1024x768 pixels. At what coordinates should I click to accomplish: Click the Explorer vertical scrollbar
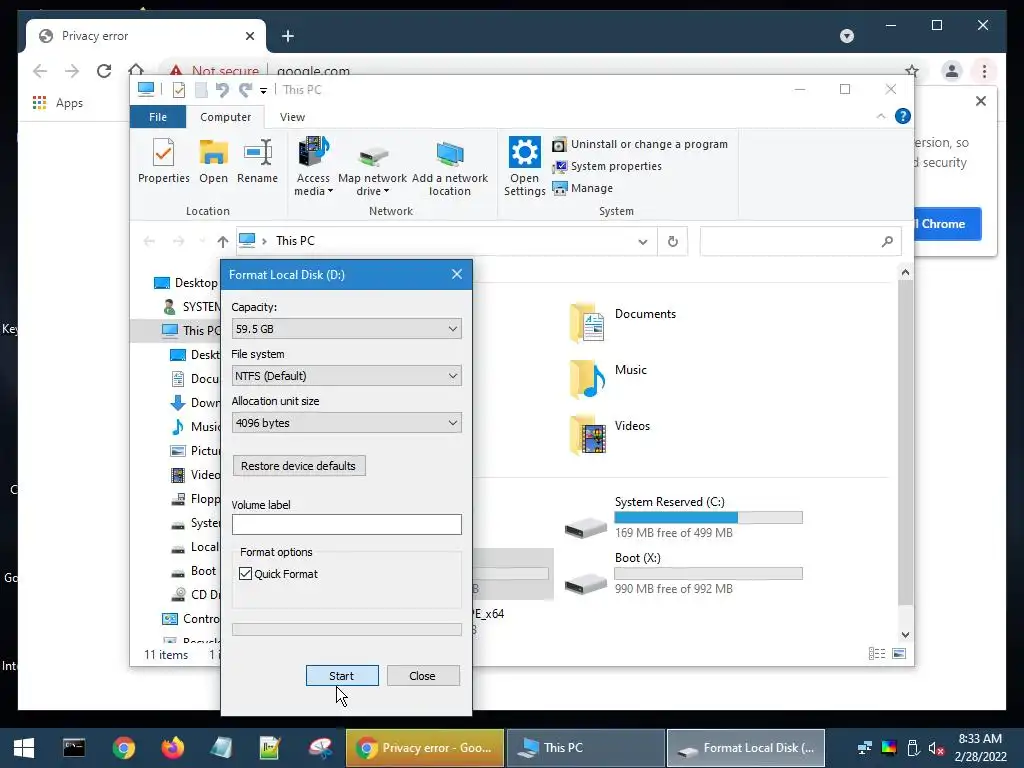pyautogui.click(x=905, y=443)
